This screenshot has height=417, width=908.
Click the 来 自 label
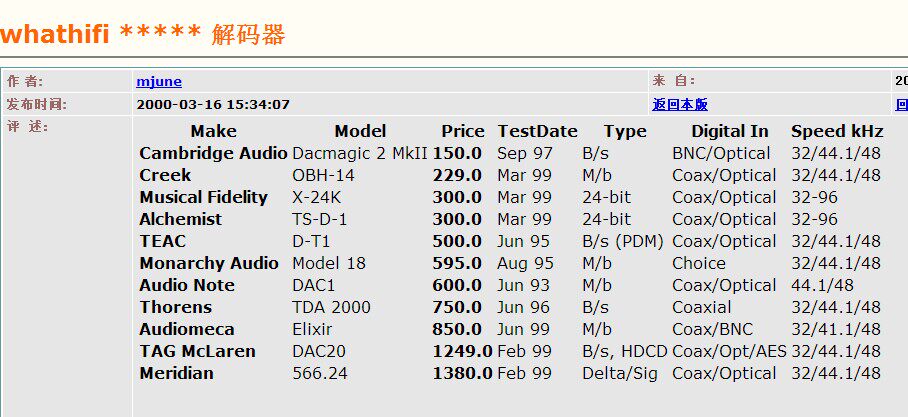click(673, 81)
